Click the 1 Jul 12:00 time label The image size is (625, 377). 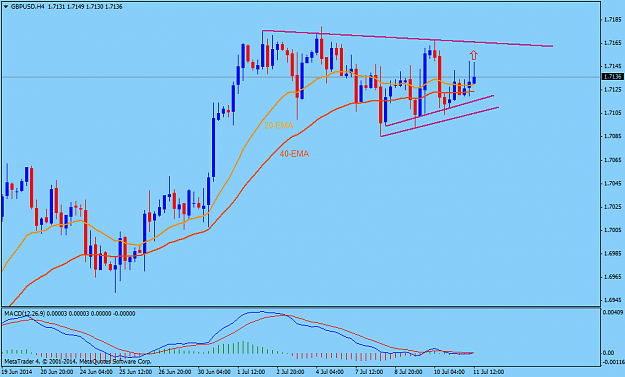[251, 372]
